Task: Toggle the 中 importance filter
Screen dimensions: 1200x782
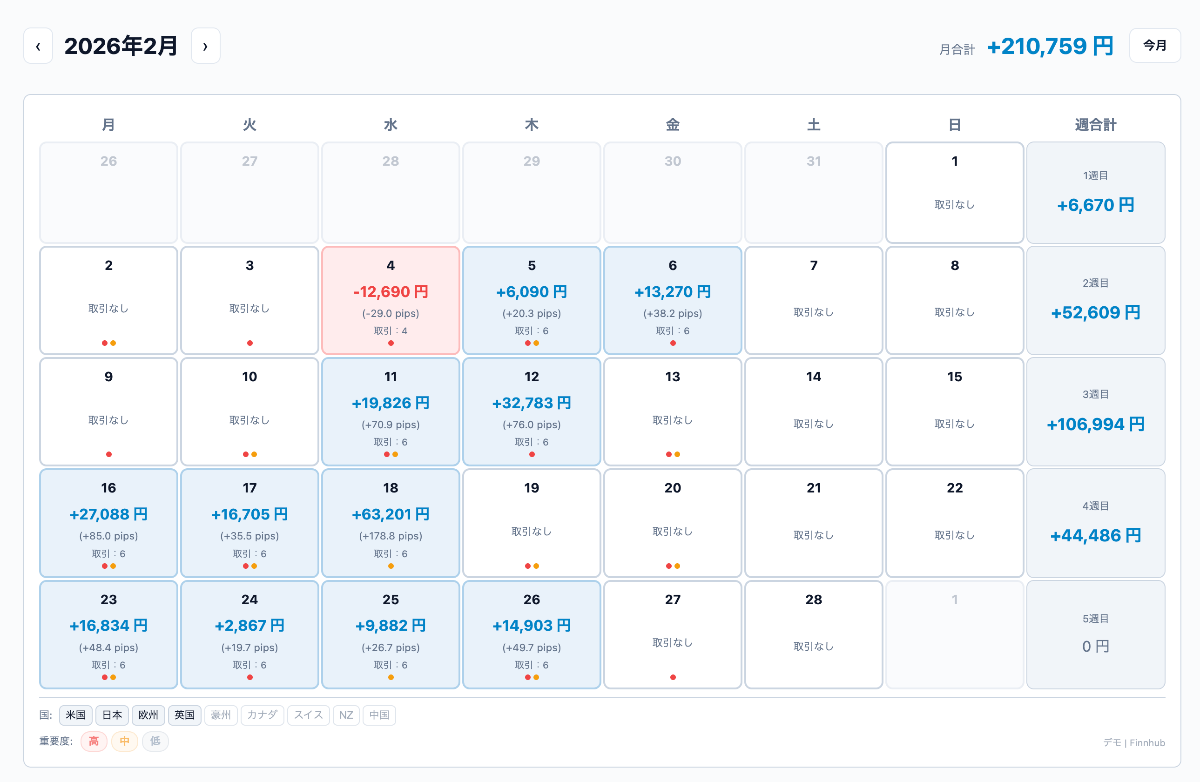Action: pos(125,741)
